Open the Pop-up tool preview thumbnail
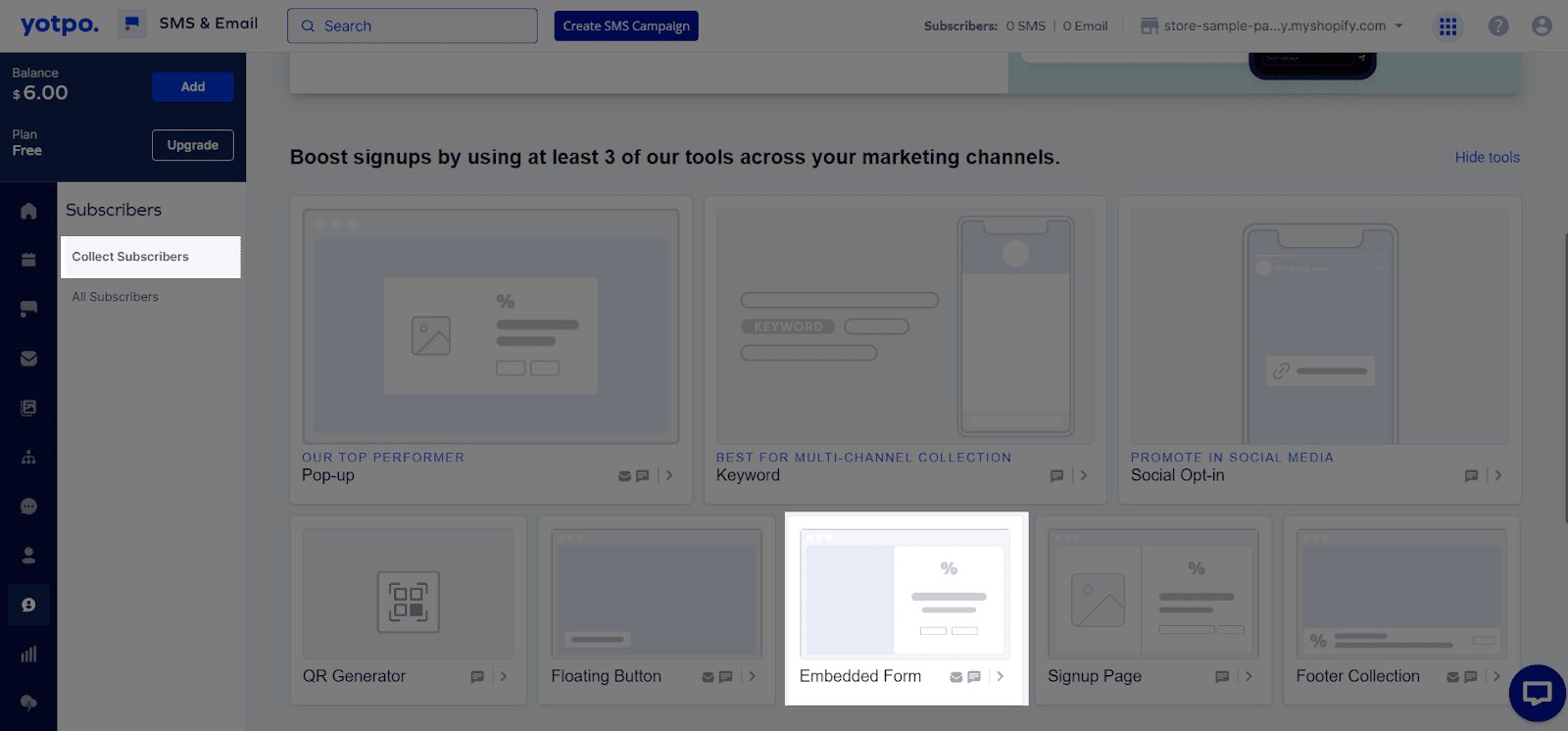The width and height of the screenshot is (1568, 731). point(491,326)
